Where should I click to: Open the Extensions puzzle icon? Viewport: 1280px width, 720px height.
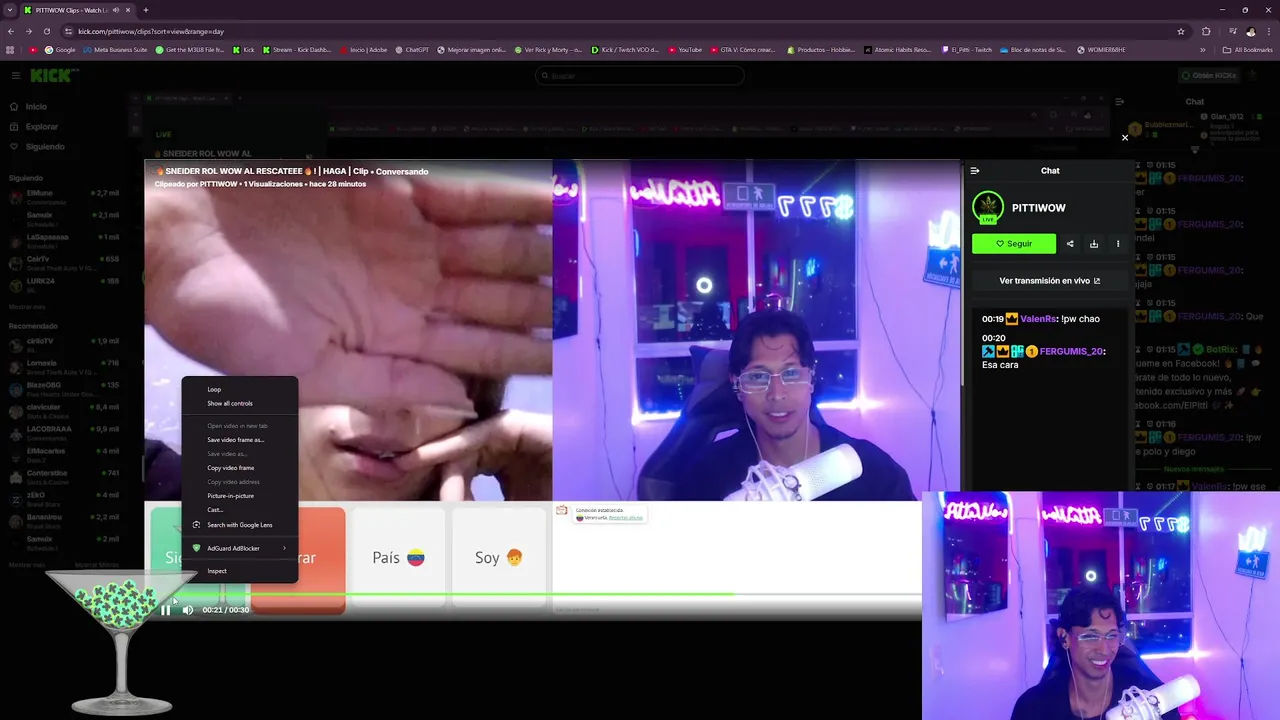click(x=1206, y=31)
